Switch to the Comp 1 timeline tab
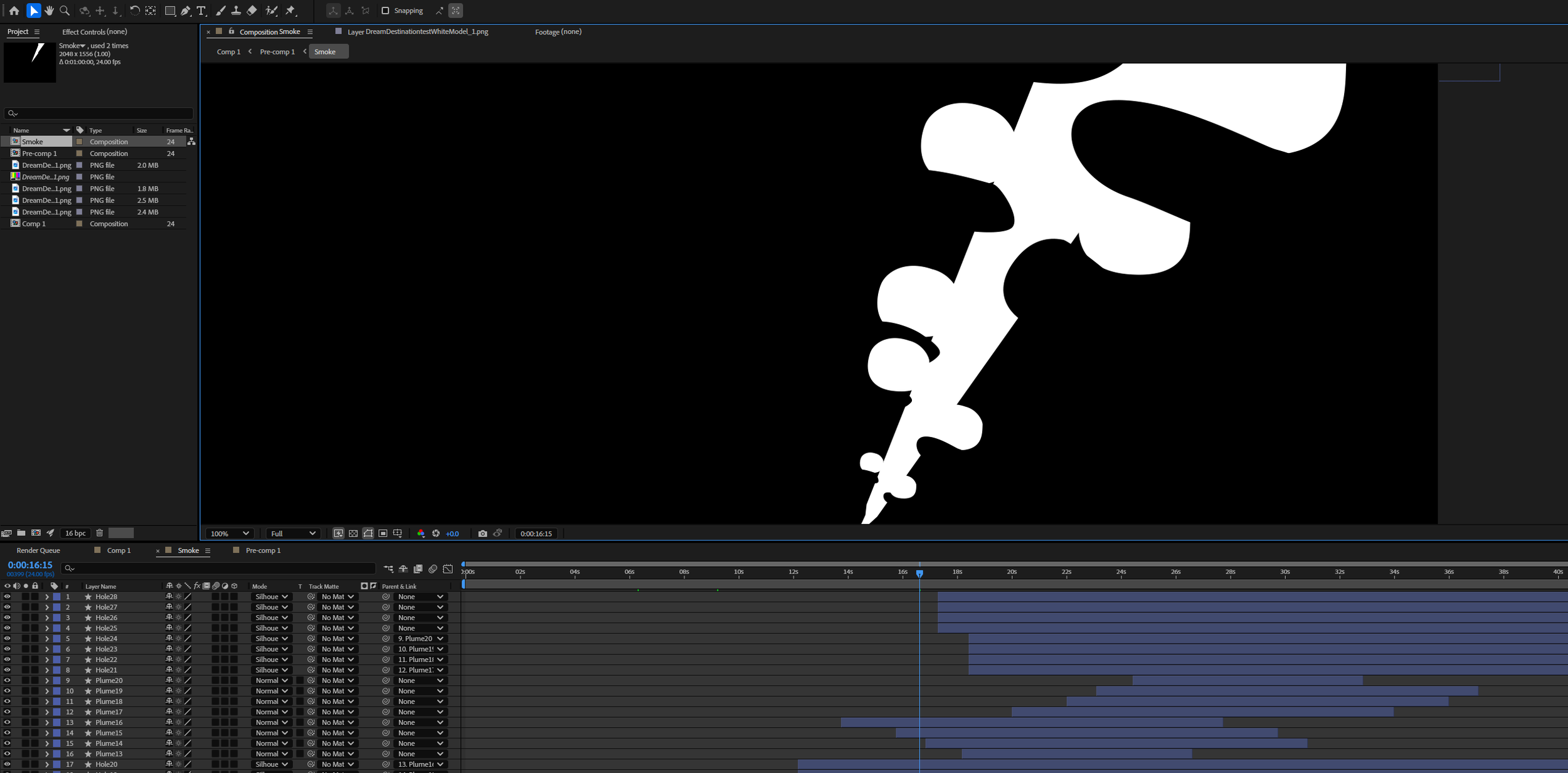Screen dimensions: 1568x773 (x=119, y=550)
